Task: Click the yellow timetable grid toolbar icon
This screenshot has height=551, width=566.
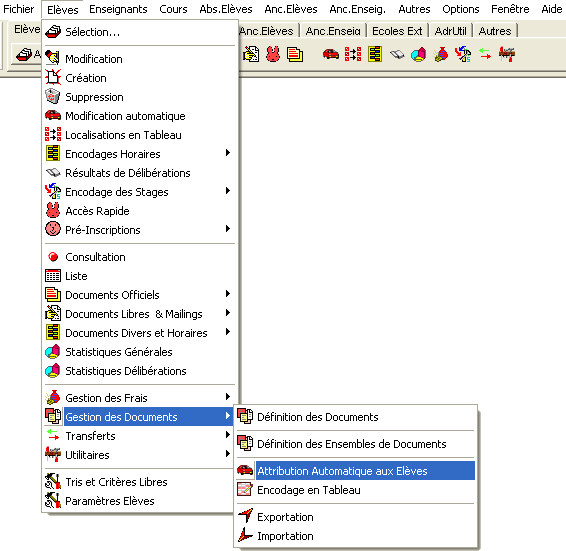Action: pyautogui.click(x=375, y=54)
